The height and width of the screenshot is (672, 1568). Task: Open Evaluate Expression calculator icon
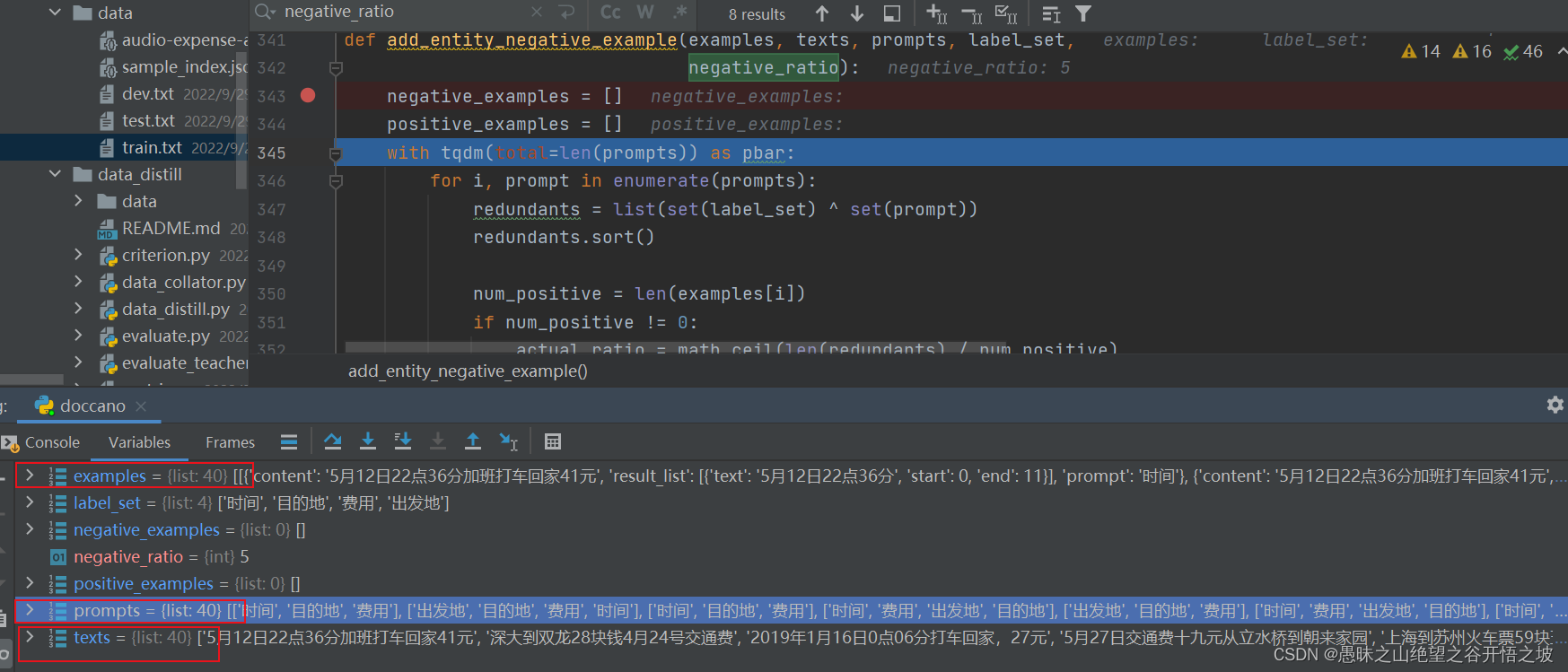(x=553, y=441)
